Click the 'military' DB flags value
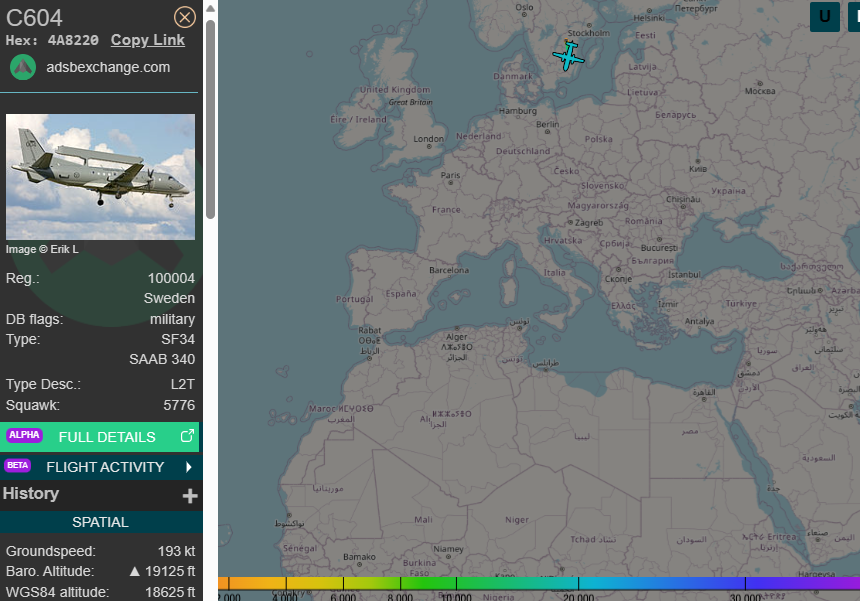860x601 pixels. (x=172, y=319)
